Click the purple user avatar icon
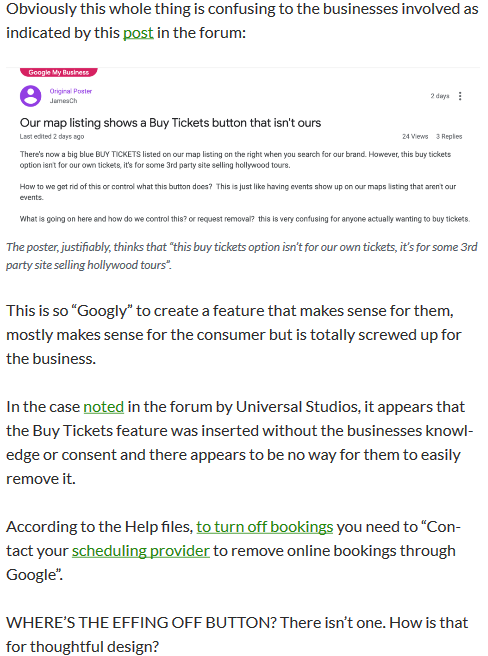Viewport: 488px width, 656px height. (31, 96)
